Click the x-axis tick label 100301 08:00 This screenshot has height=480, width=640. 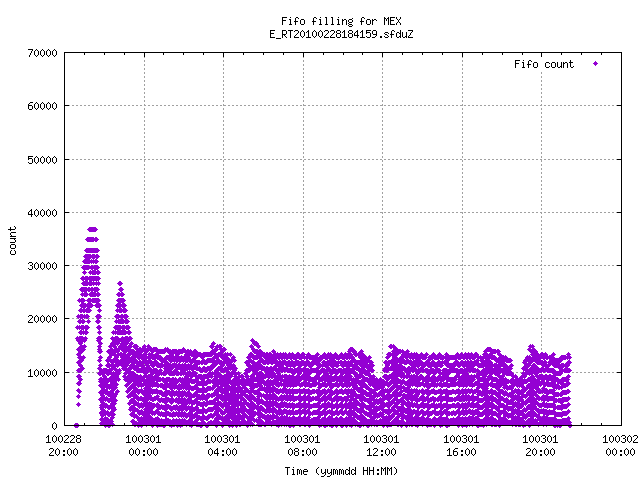(x=302, y=446)
